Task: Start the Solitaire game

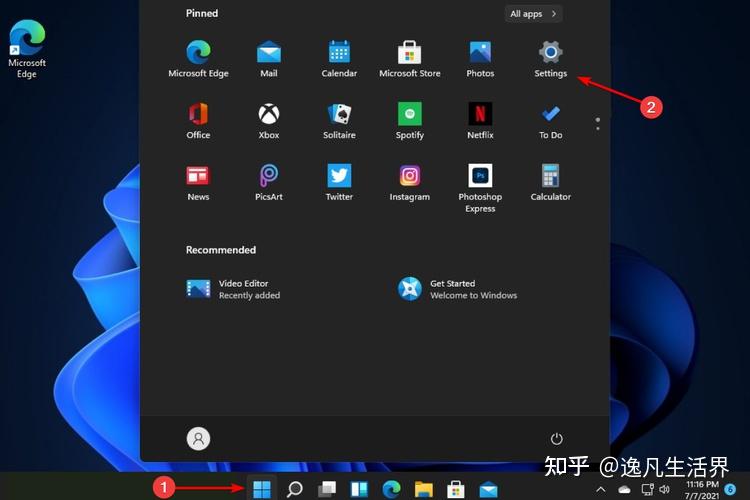Action: click(339, 121)
